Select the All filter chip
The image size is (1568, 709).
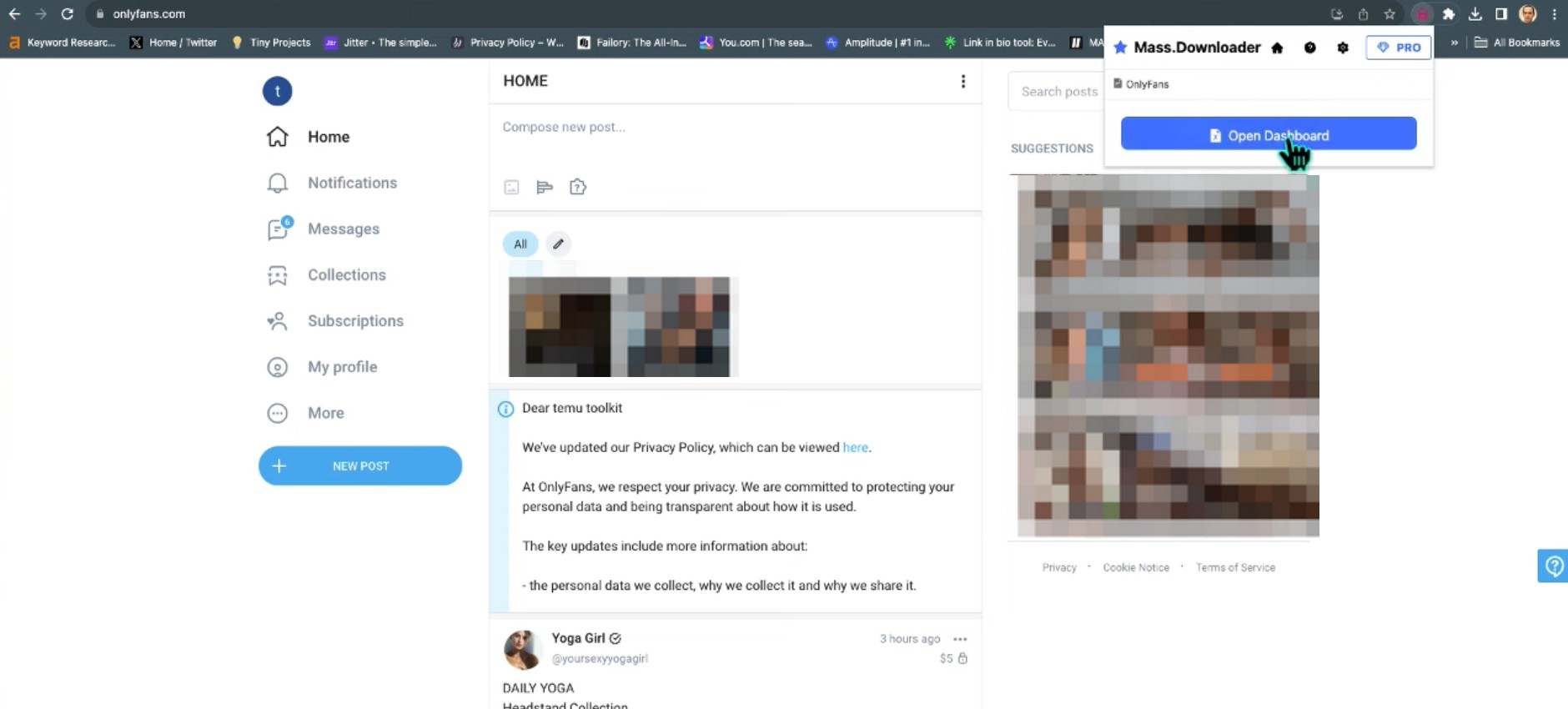pyautogui.click(x=520, y=244)
